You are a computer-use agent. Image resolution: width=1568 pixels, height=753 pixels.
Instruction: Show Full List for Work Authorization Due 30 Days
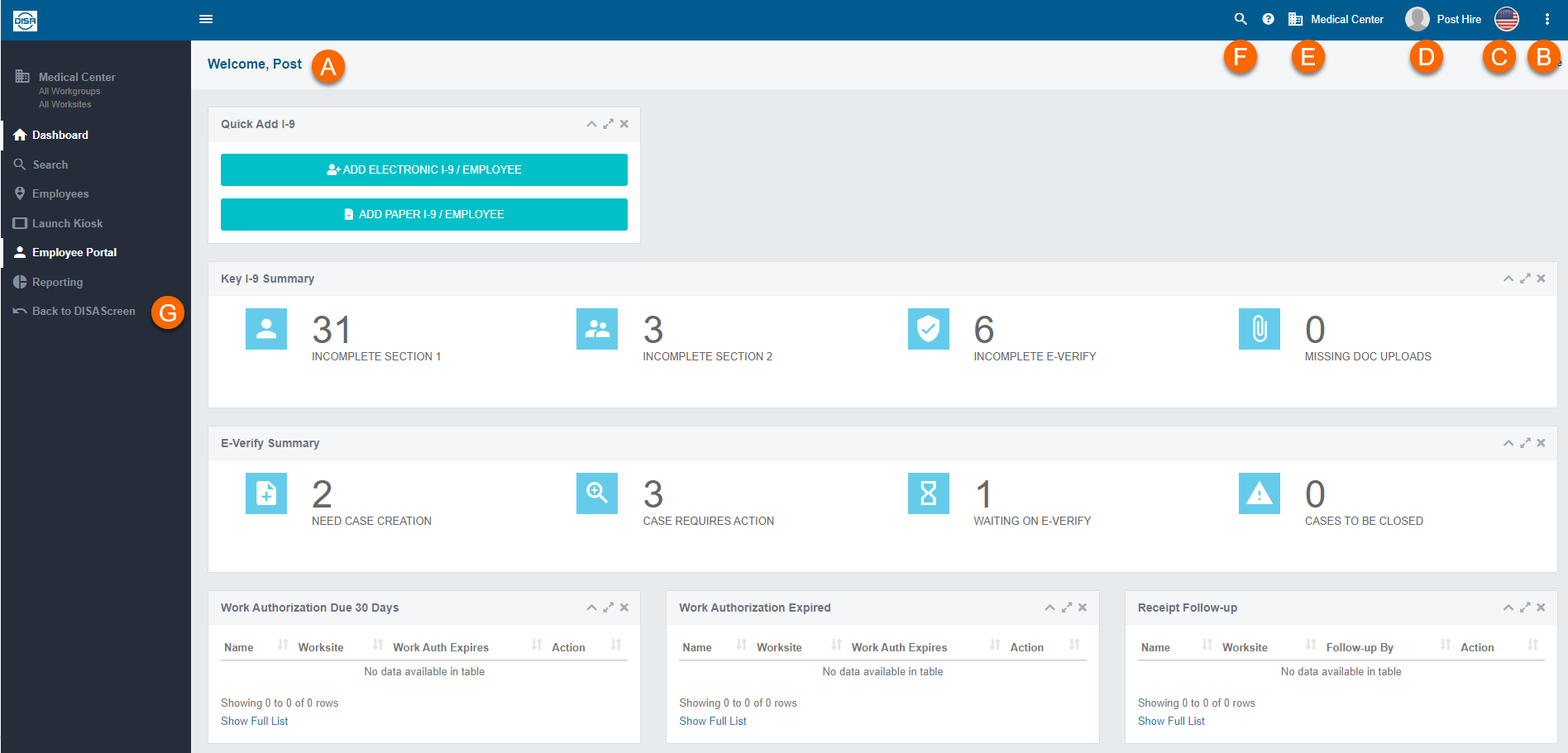point(255,721)
